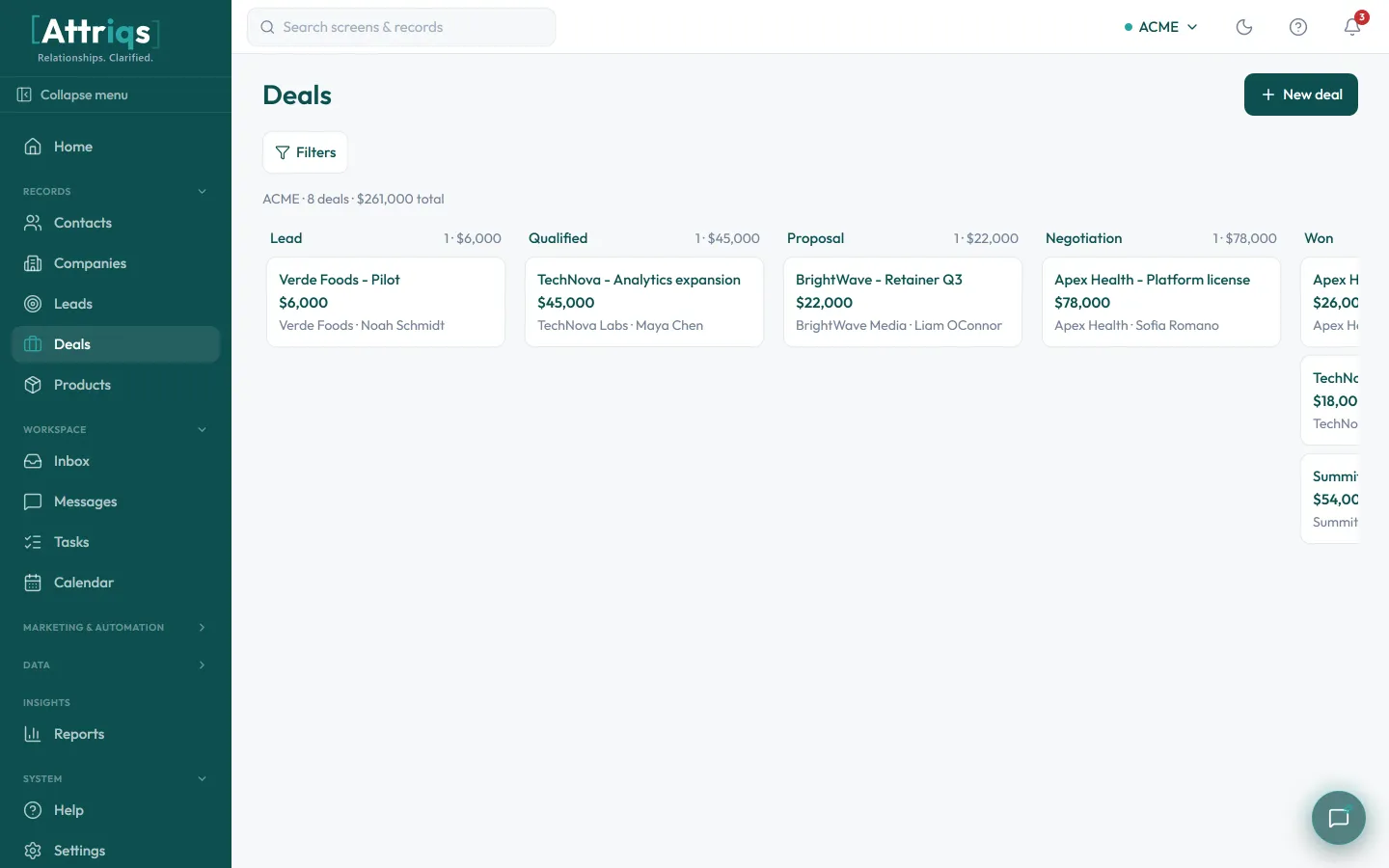Select Leads in the sidebar
The height and width of the screenshot is (868, 1389).
(x=116, y=304)
